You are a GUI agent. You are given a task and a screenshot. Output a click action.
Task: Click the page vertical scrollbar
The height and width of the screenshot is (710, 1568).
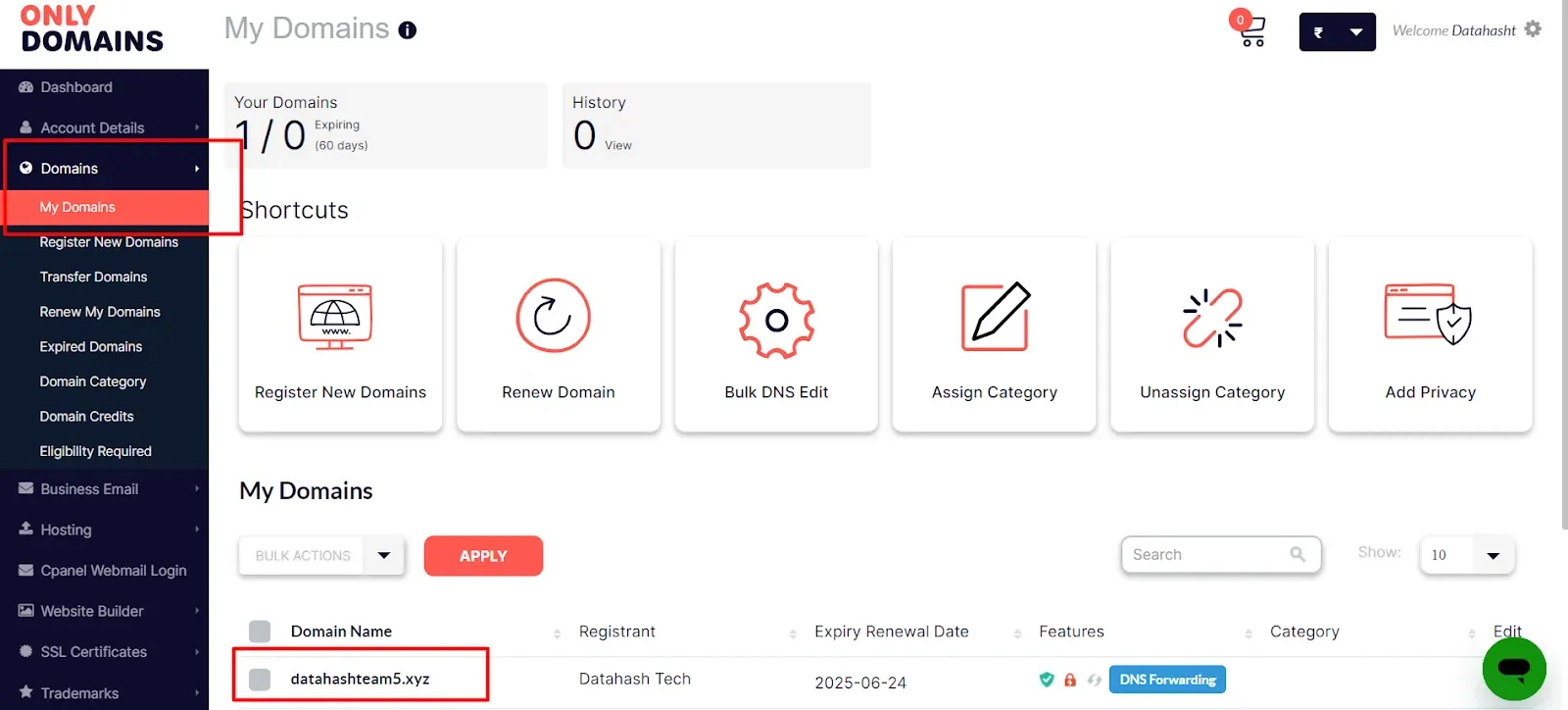tap(1563, 265)
